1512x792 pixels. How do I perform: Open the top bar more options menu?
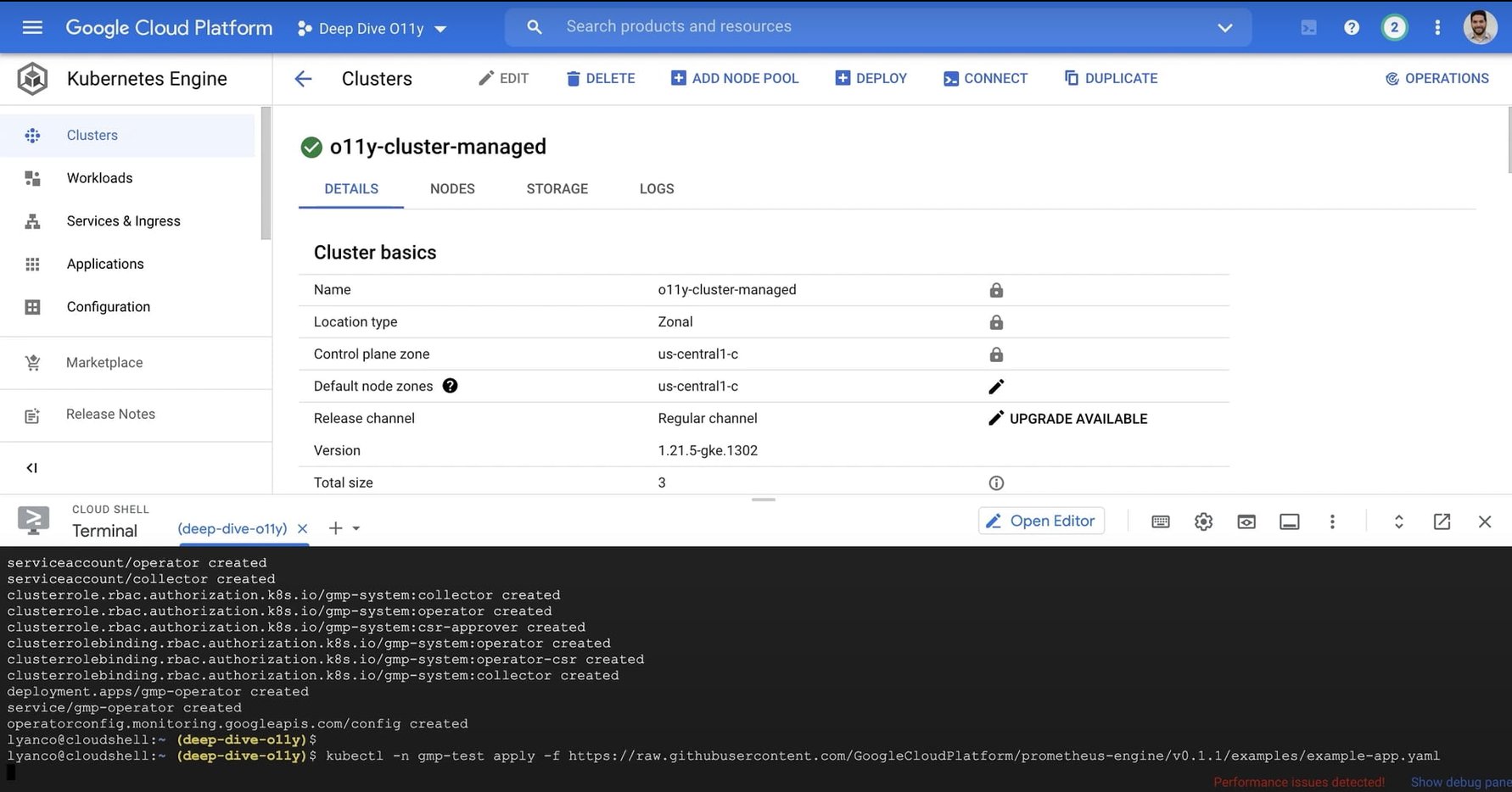point(1437,27)
